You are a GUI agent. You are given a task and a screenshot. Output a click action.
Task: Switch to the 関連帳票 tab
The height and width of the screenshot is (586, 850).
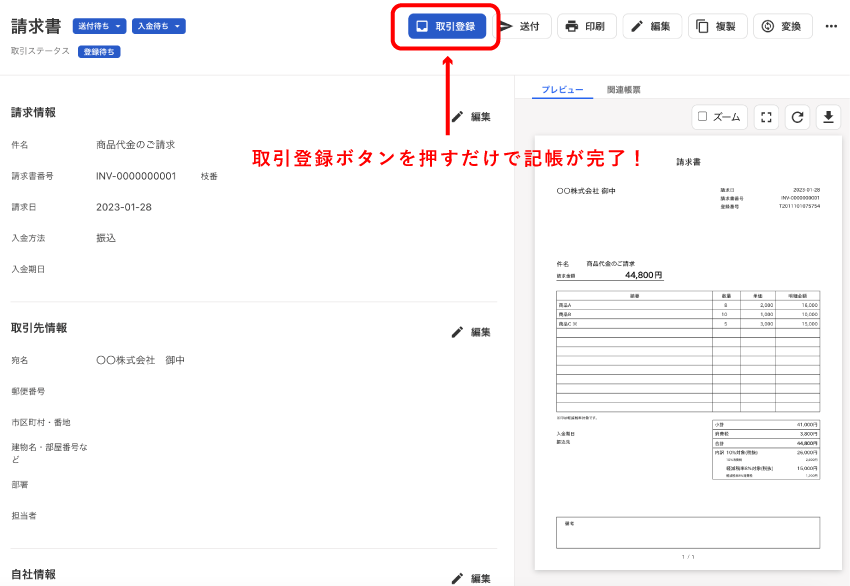617,90
